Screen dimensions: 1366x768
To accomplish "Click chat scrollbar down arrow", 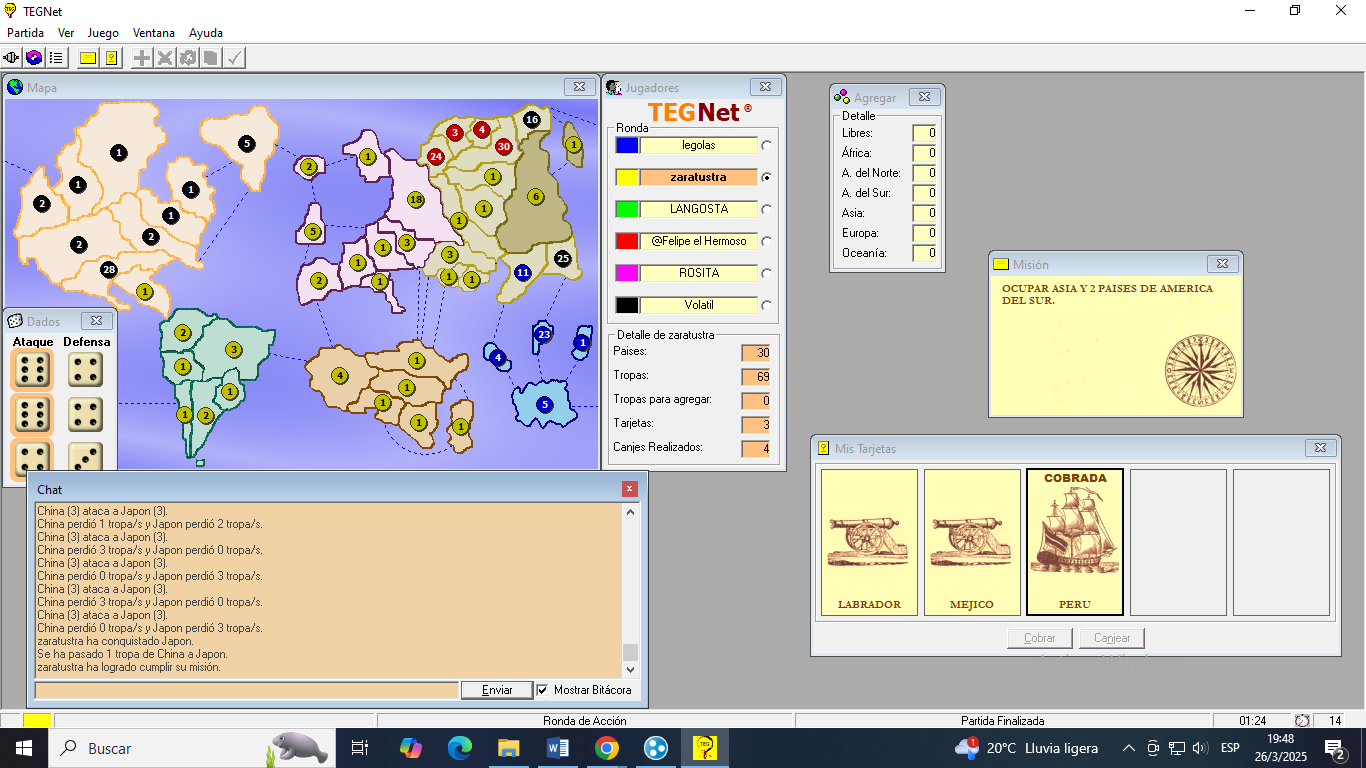I will click(x=630, y=668).
